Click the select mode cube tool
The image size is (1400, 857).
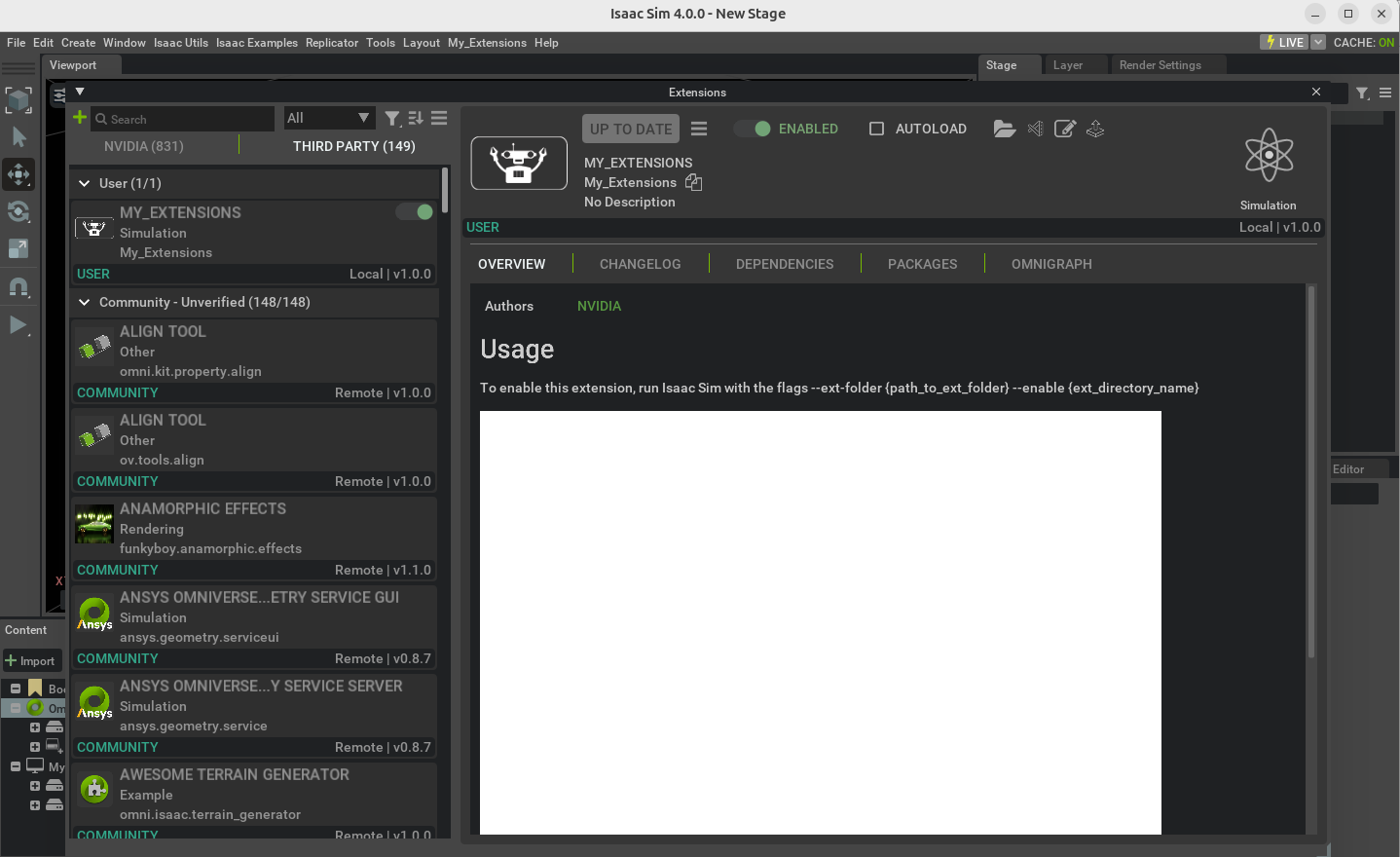[18, 100]
